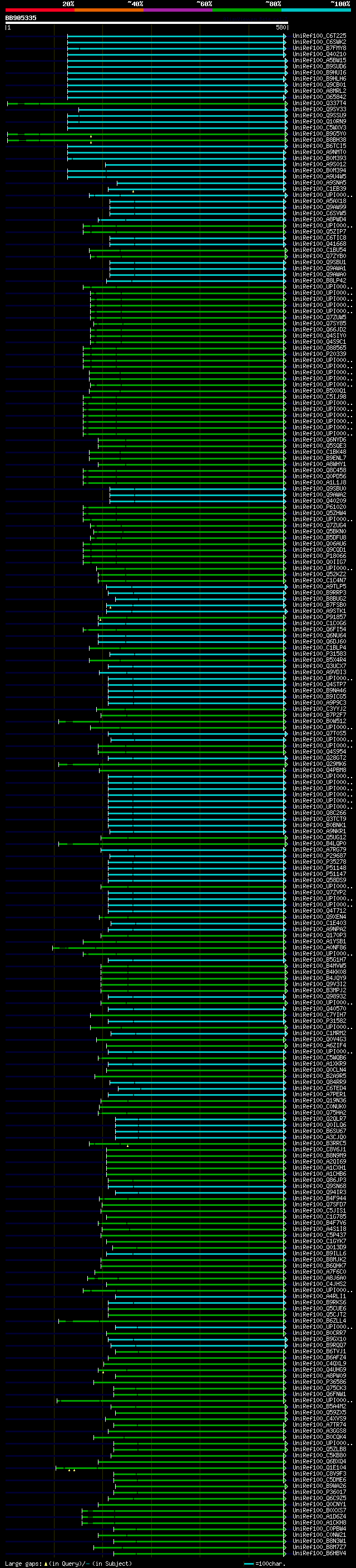This screenshot has height=1568, width=356.
Task: Click the BB905335 query name
Action: 21,18
